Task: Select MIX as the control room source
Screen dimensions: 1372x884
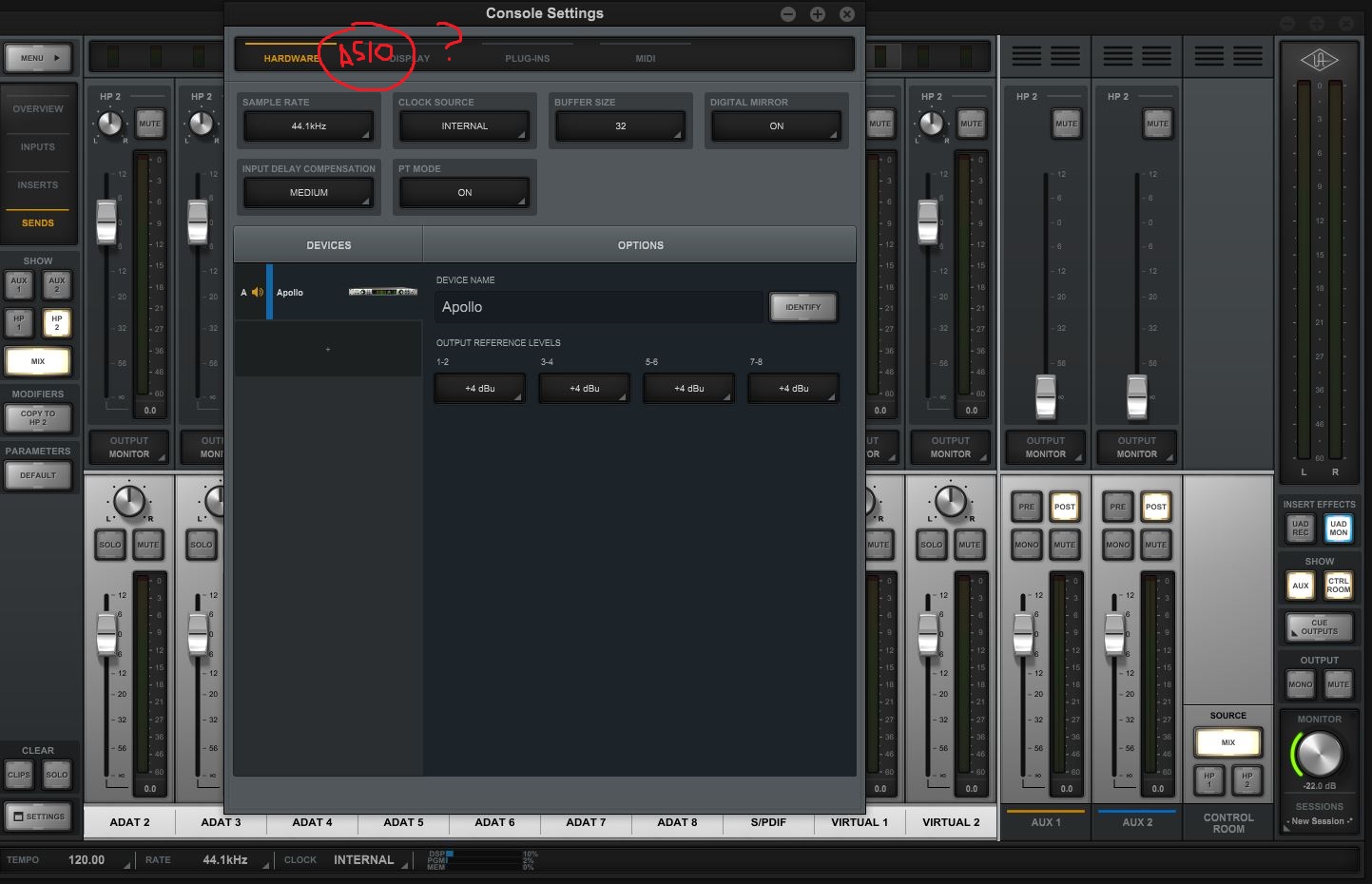Action: (x=1228, y=742)
